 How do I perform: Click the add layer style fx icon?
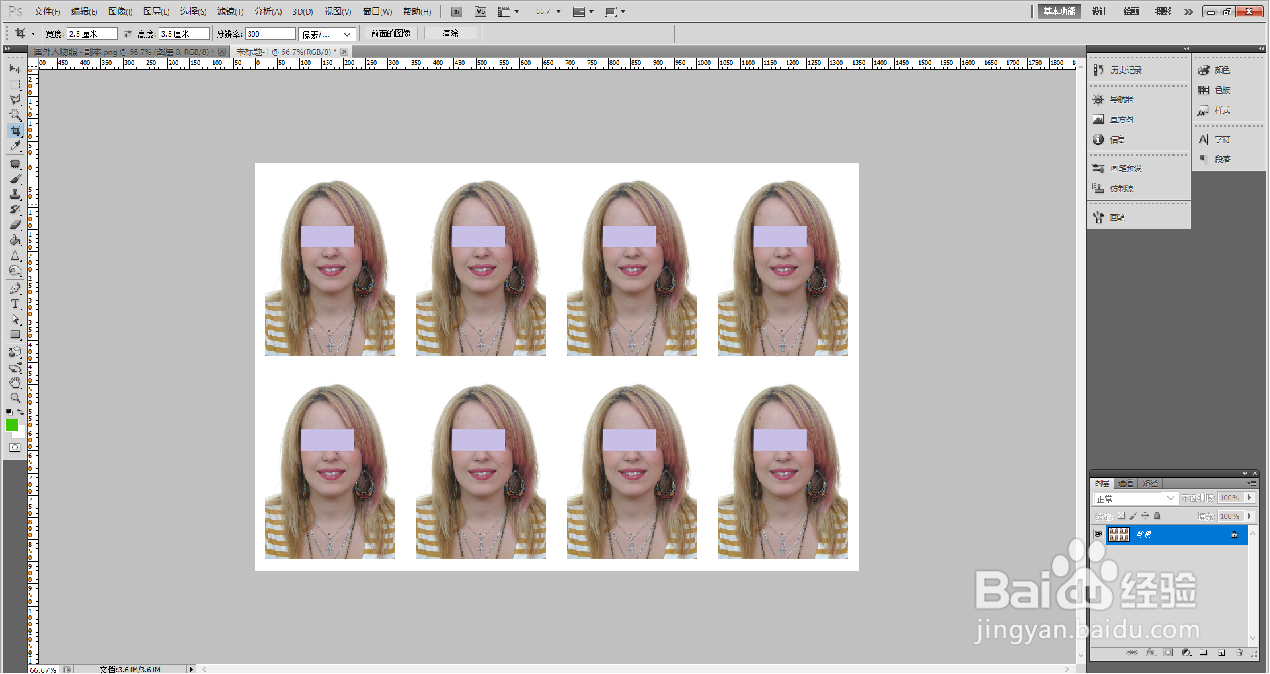(1151, 653)
